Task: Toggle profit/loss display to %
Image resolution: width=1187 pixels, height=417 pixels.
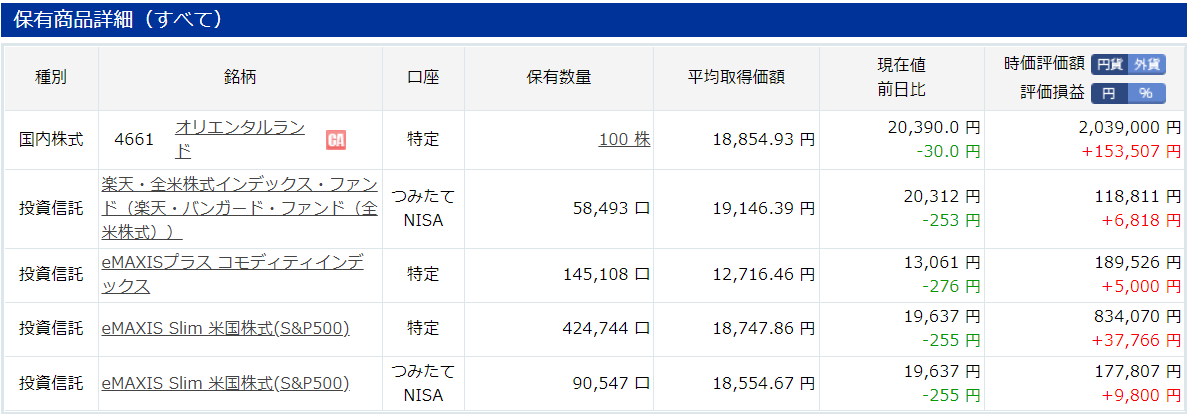Action: [x=1145, y=93]
